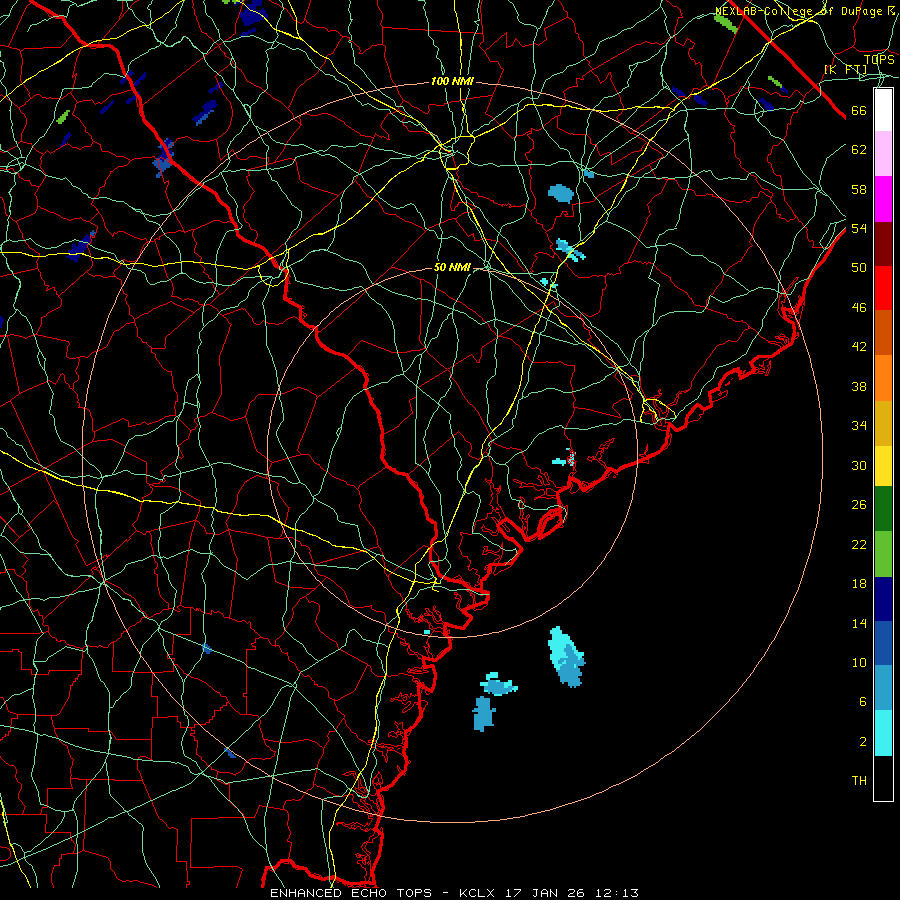900x900 pixels.
Task: Click the largest offshore cyan echo cell
Action: [x=567, y=656]
